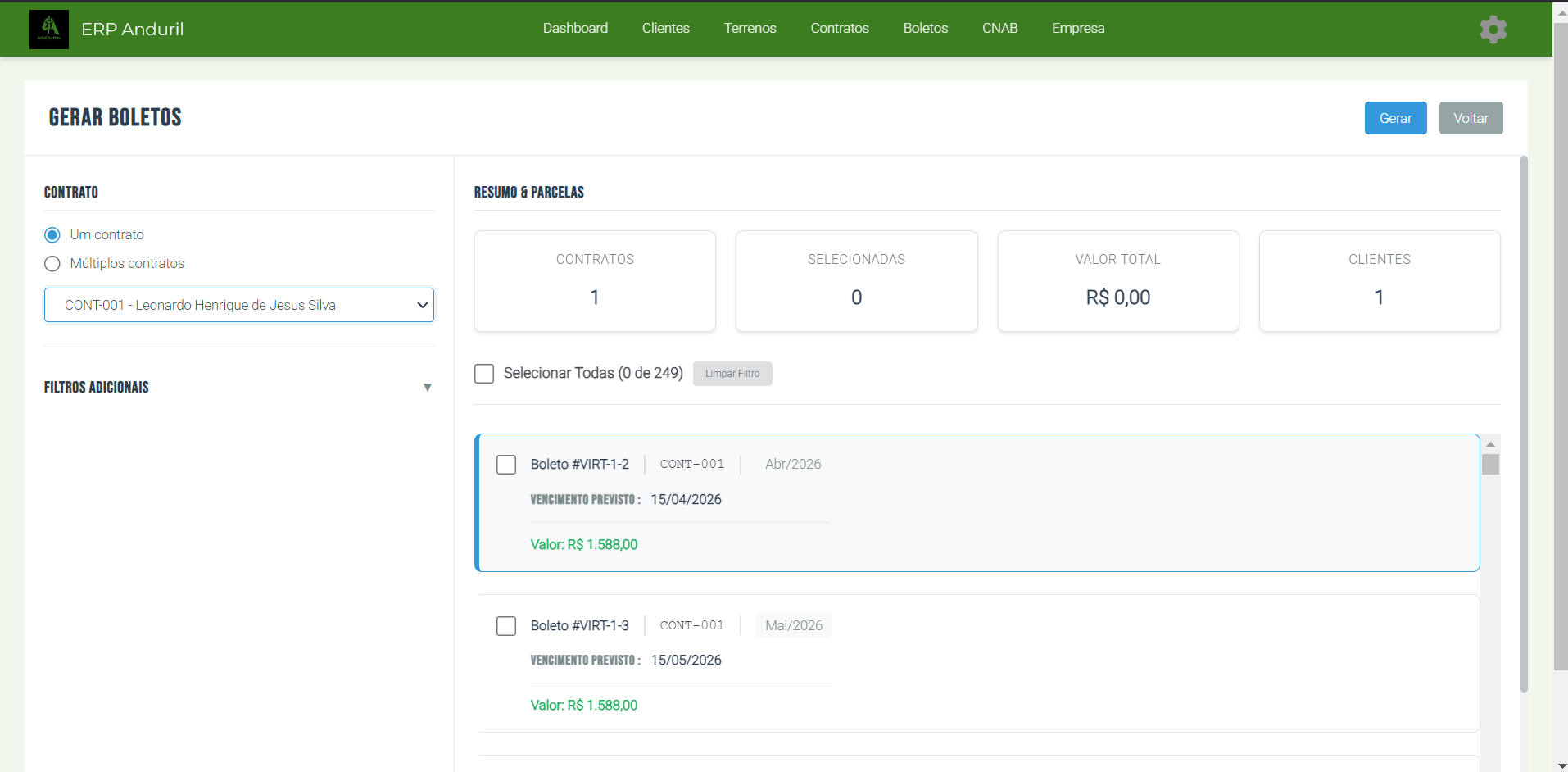Click the installments list scrollbar thumb
The image size is (1568, 772).
[x=1490, y=465]
